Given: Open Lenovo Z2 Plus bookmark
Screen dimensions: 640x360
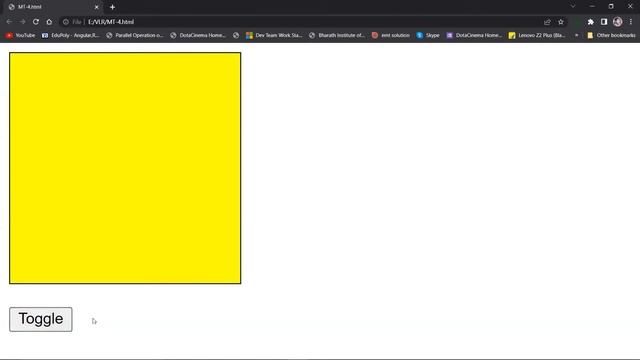Looking at the screenshot, I should (537, 36).
